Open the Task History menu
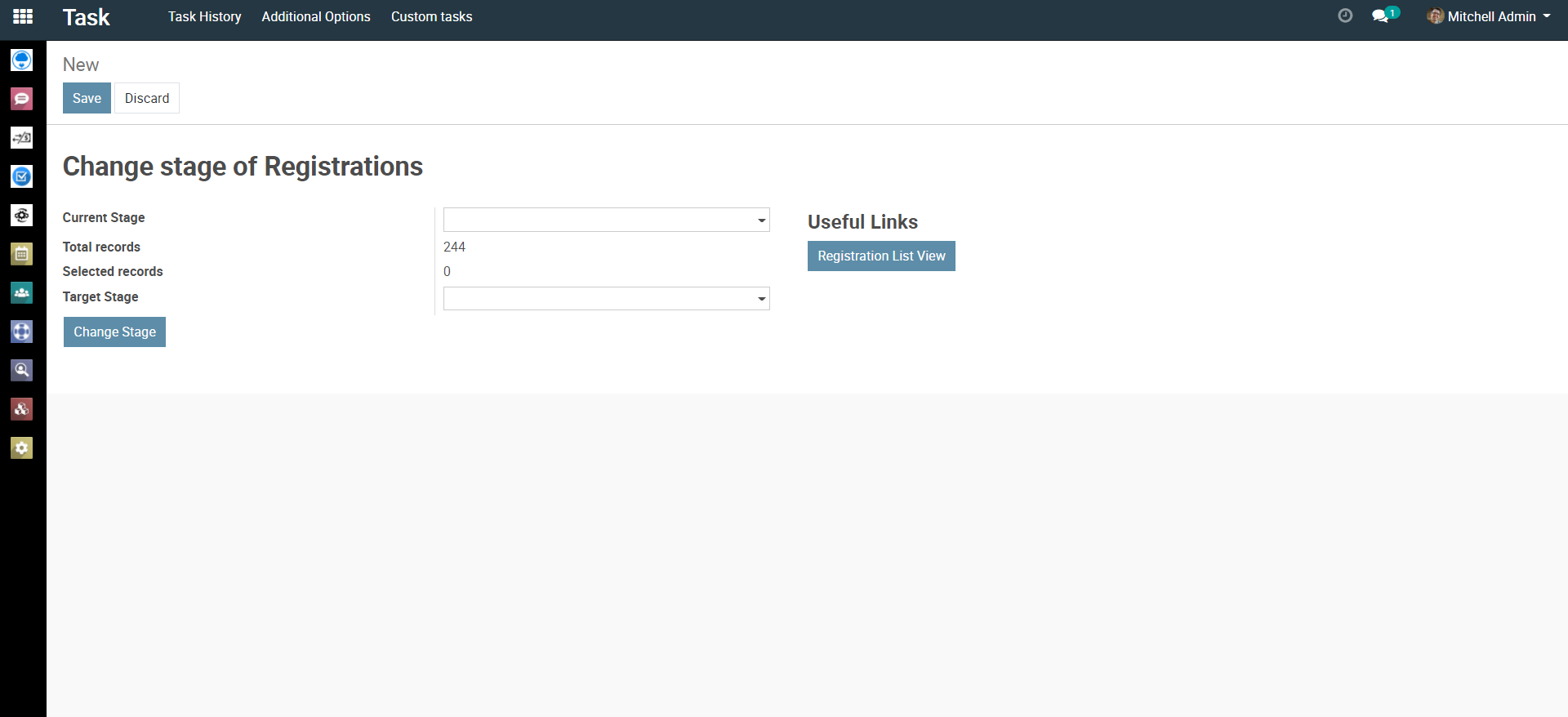The width and height of the screenshot is (1568, 717). click(204, 16)
